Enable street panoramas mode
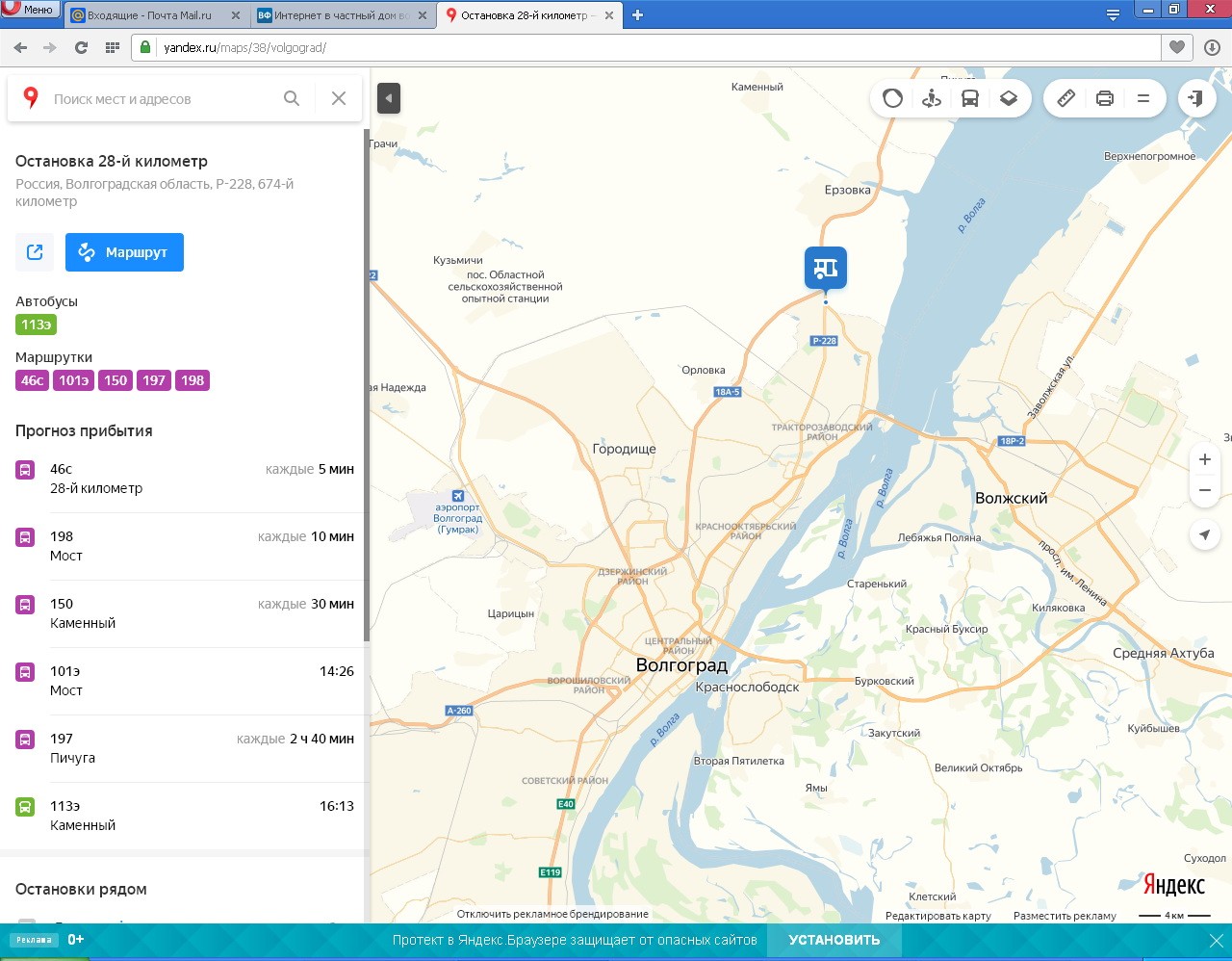 point(932,98)
